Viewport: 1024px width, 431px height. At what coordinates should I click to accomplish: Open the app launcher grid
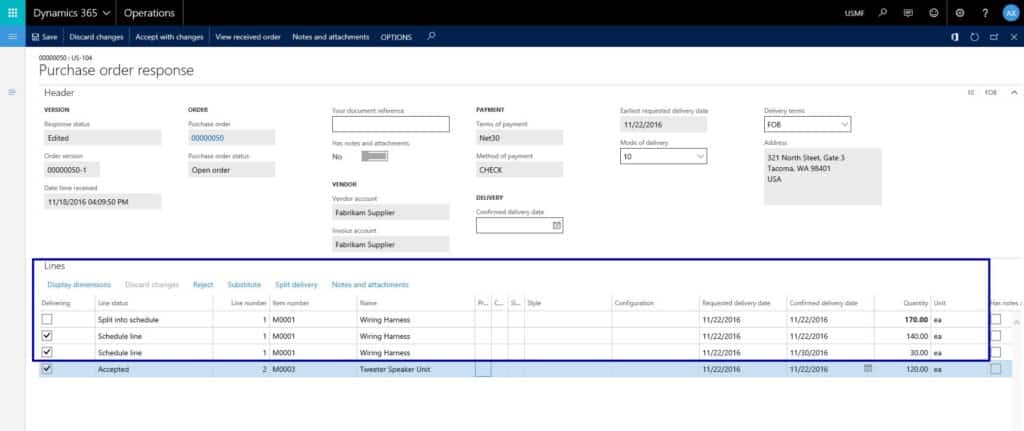tap(12, 12)
